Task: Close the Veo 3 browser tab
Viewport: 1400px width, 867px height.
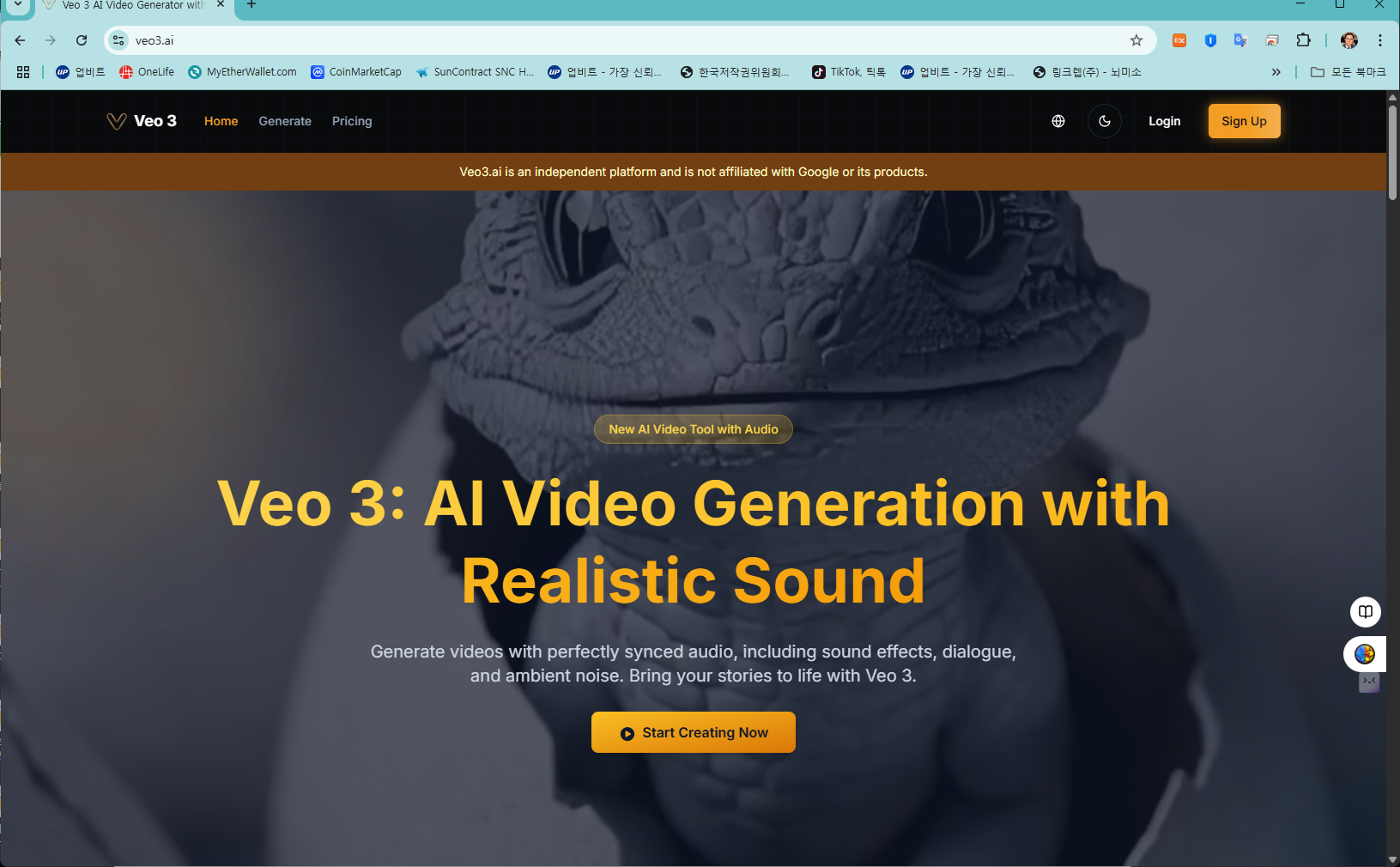Action: point(221,4)
